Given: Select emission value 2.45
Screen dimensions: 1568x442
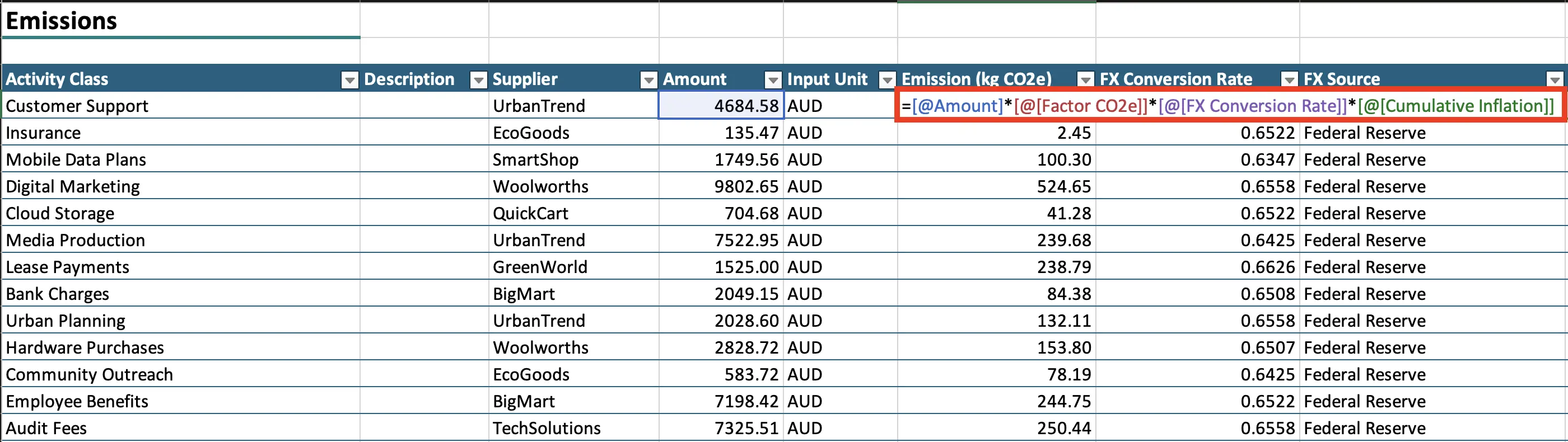Looking at the screenshot, I should coord(996,133).
